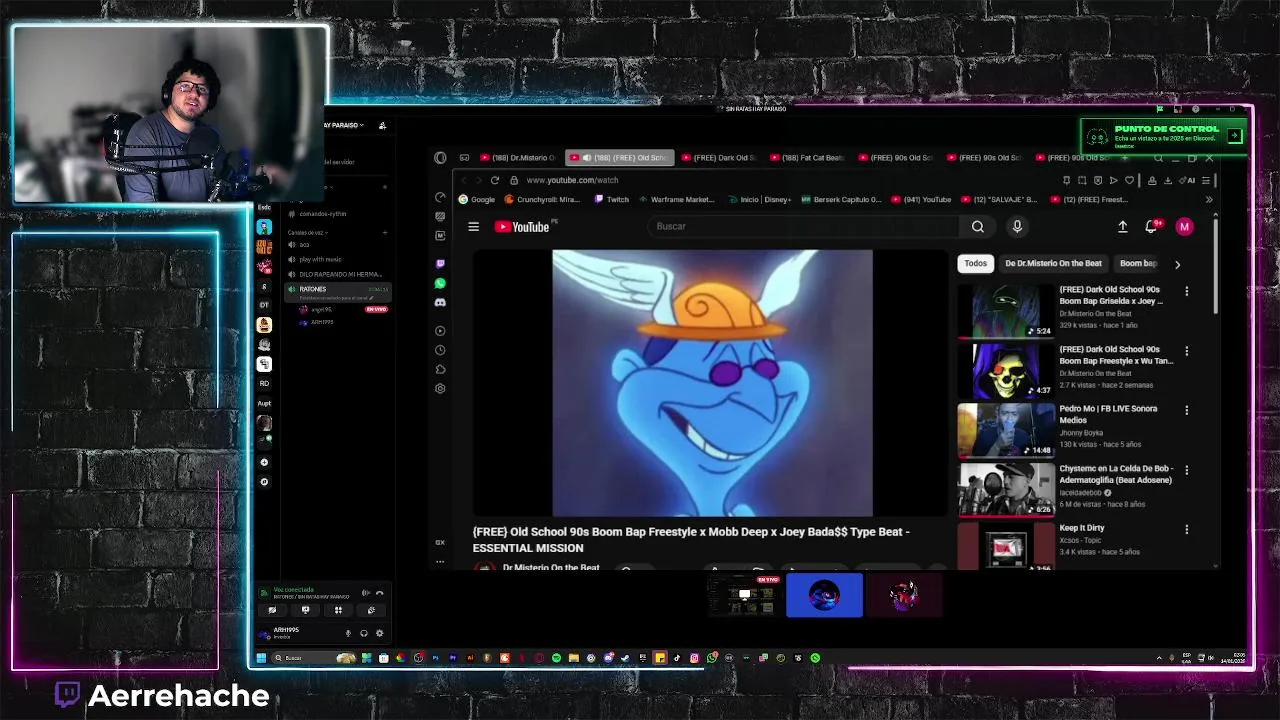Open the Twitch bookmark
The height and width of the screenshot is (720, 1280).
[x=612, y=199]
